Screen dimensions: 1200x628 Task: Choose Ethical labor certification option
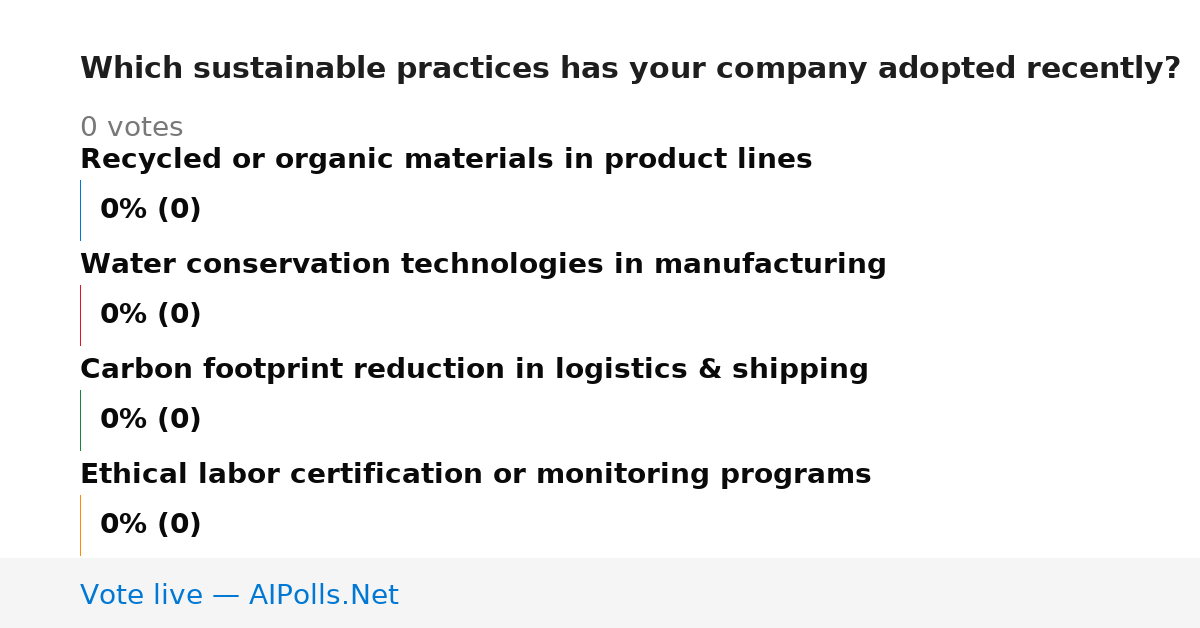point(475,475)
